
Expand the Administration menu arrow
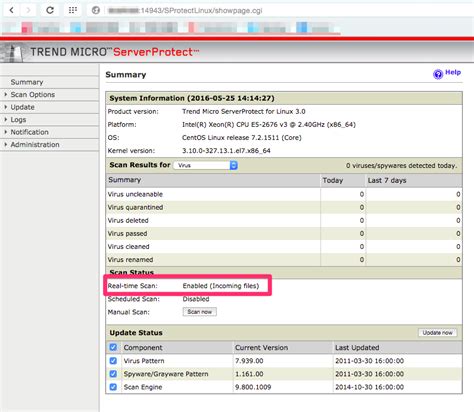(x=5, y=144)
